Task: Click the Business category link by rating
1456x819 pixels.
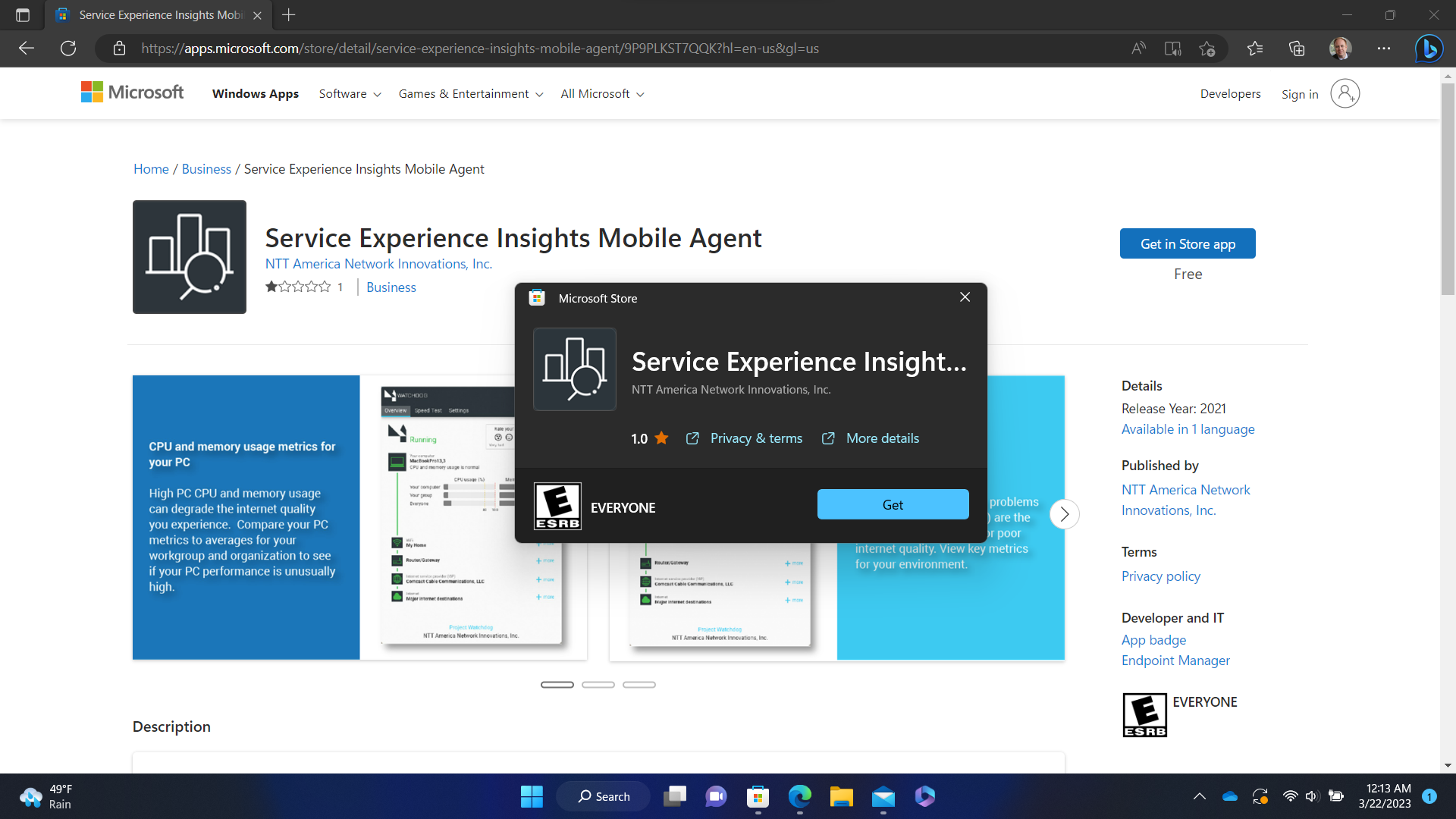Action: pos(391,287)
